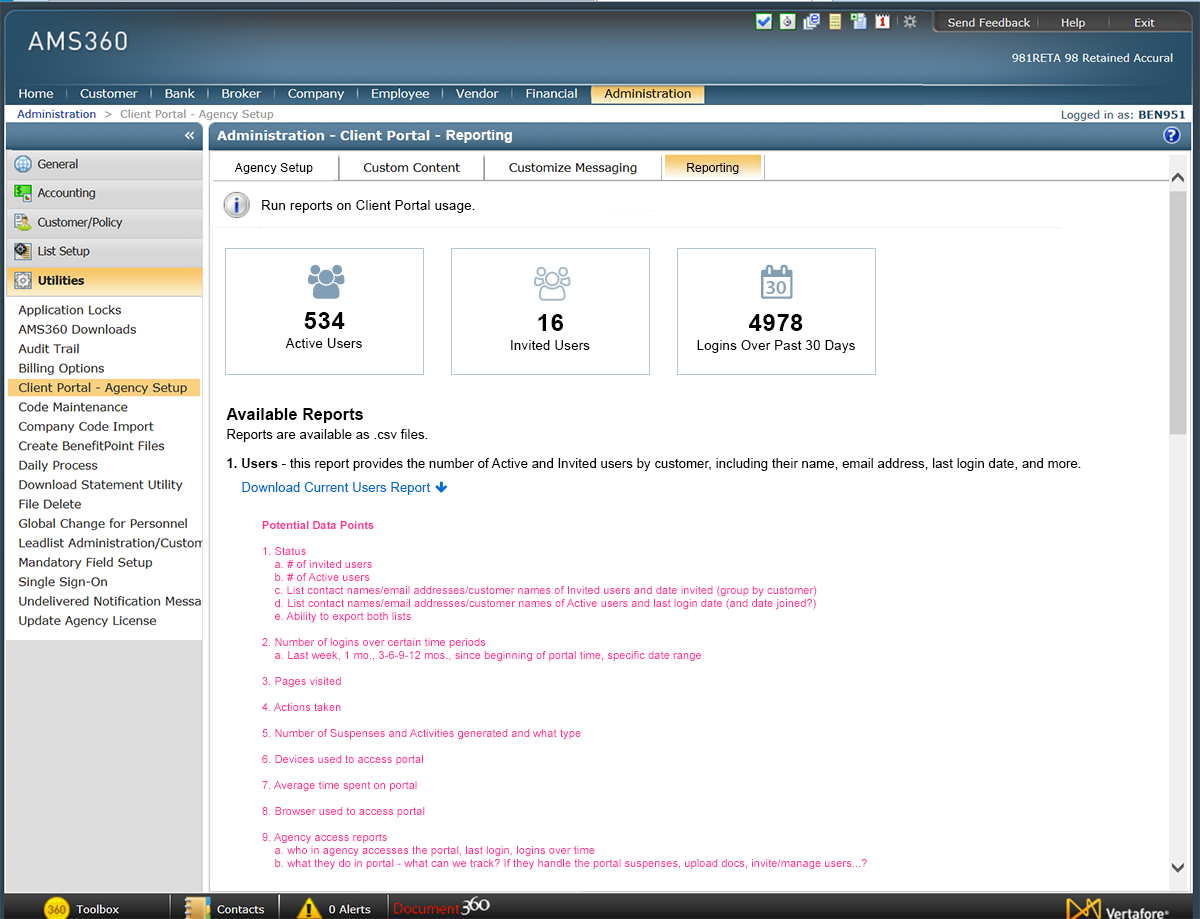Image resolution: width=1200 pixels, height=919 pixels.
Task: Open Mandatory Field Setup utility
Action: (x=85, y=563)
